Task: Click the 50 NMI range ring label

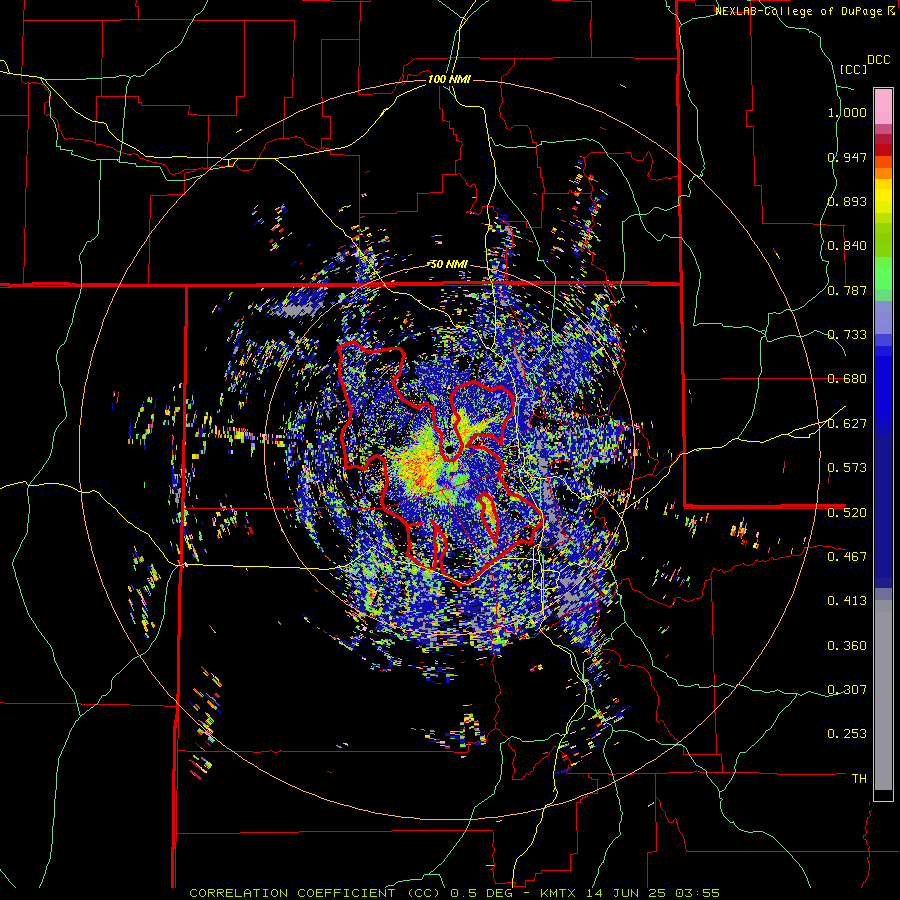Action: 449,264
